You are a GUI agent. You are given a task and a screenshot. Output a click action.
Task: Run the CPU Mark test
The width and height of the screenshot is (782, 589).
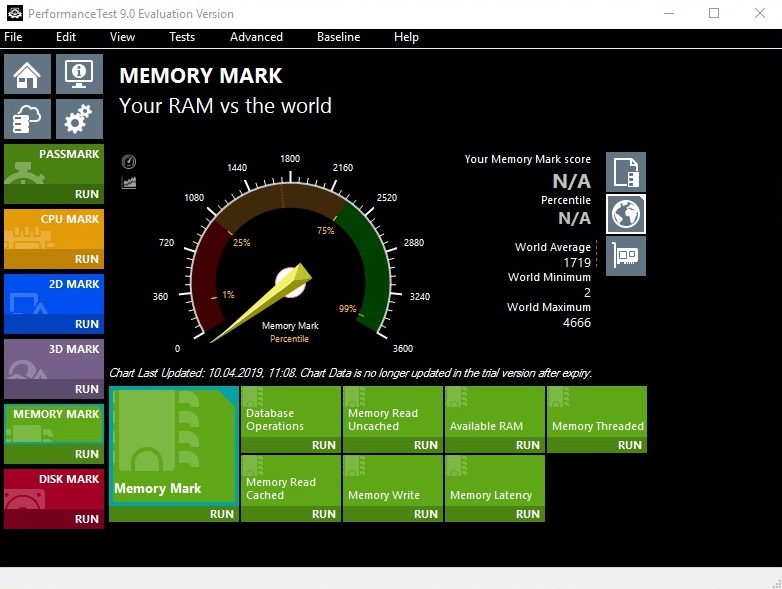click(x=54, y=259)
